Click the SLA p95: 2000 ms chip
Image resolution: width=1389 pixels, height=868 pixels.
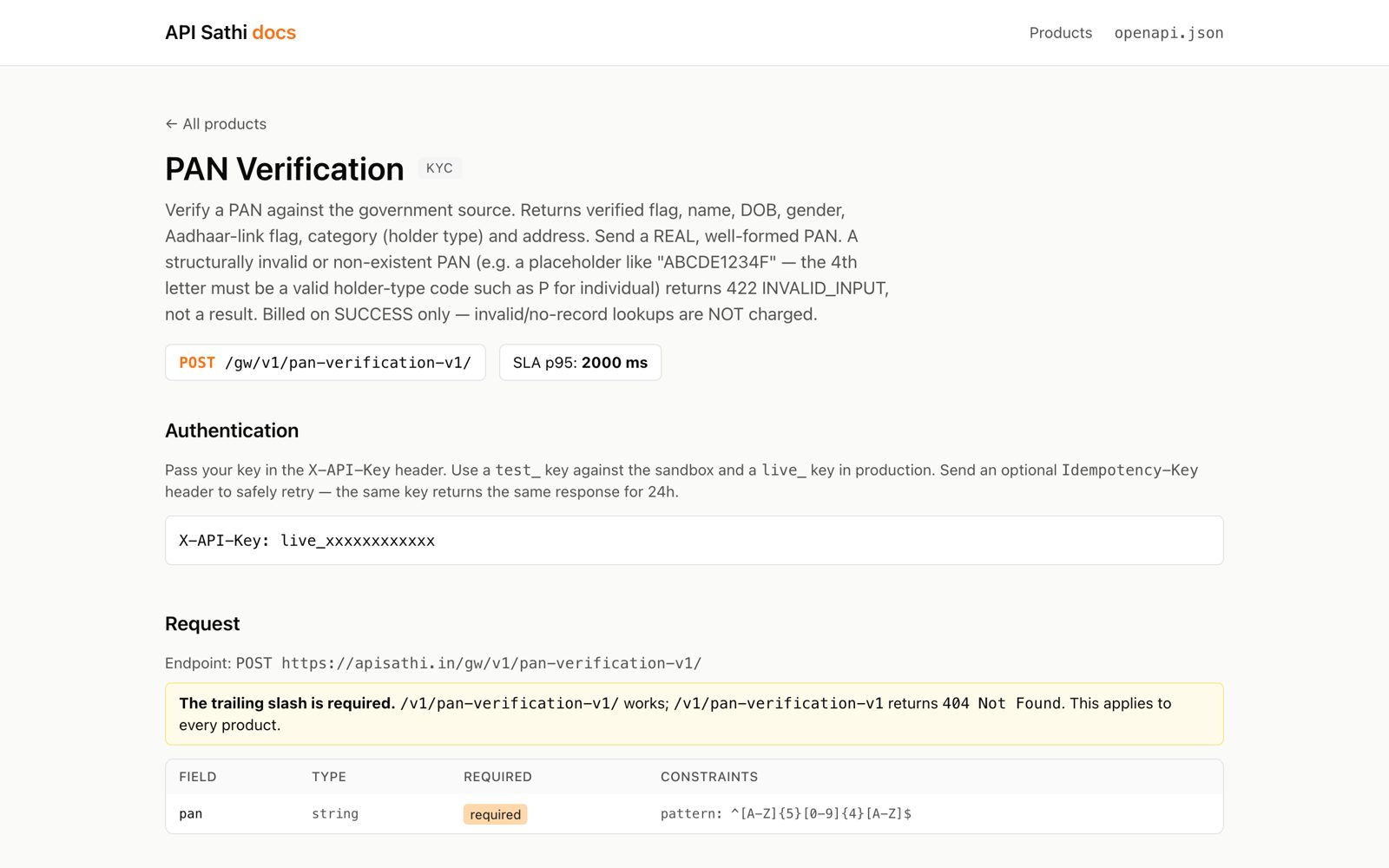pyautogui.click(x=580, y=363)
